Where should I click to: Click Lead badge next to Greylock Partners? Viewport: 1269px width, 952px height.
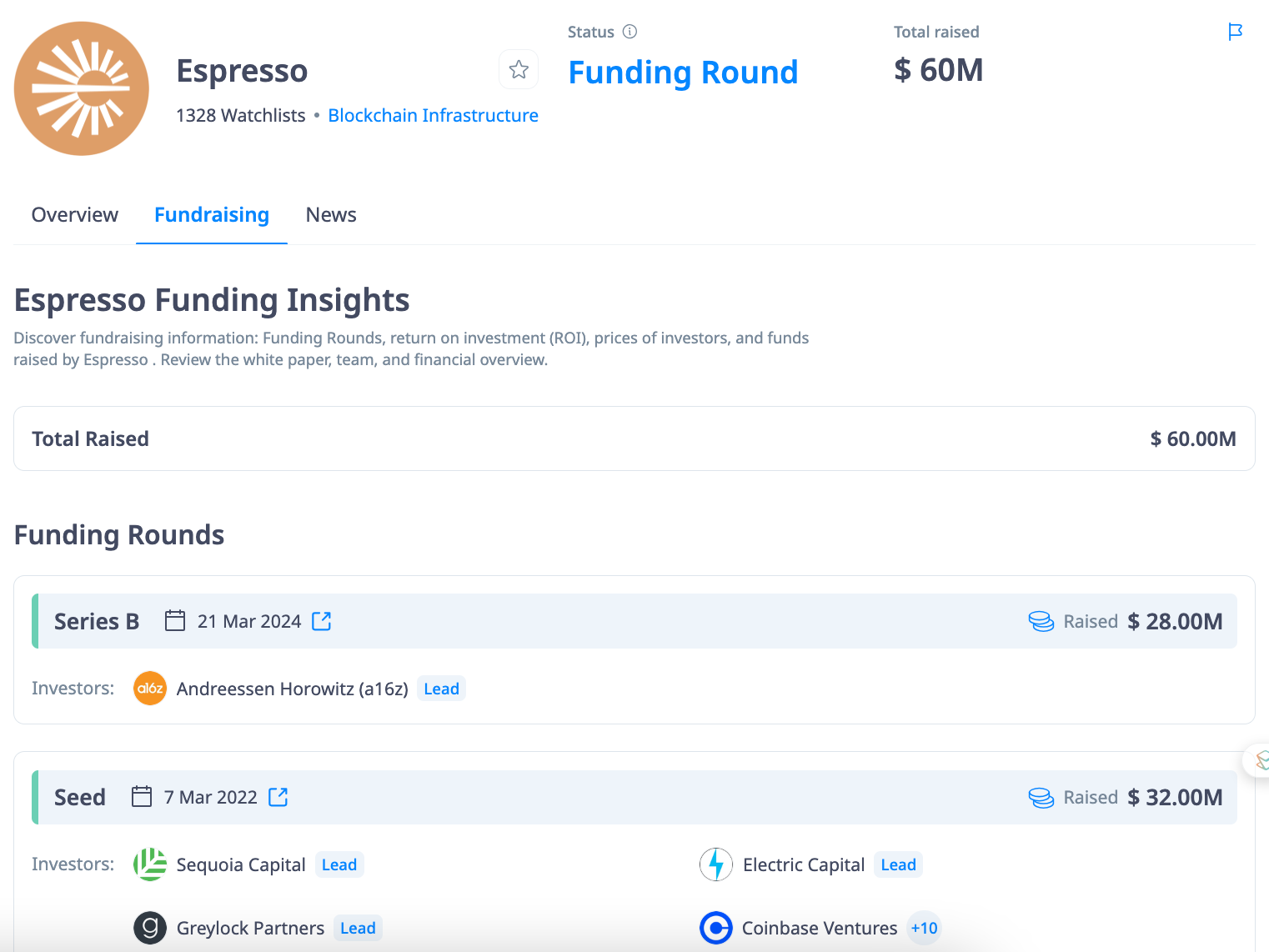(358, 928)
